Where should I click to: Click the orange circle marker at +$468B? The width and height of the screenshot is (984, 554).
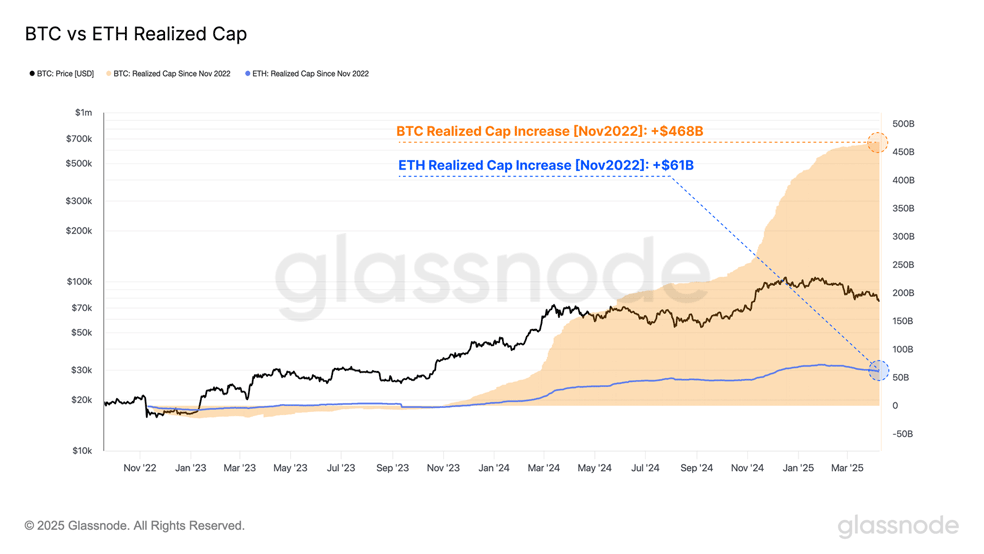877,142
